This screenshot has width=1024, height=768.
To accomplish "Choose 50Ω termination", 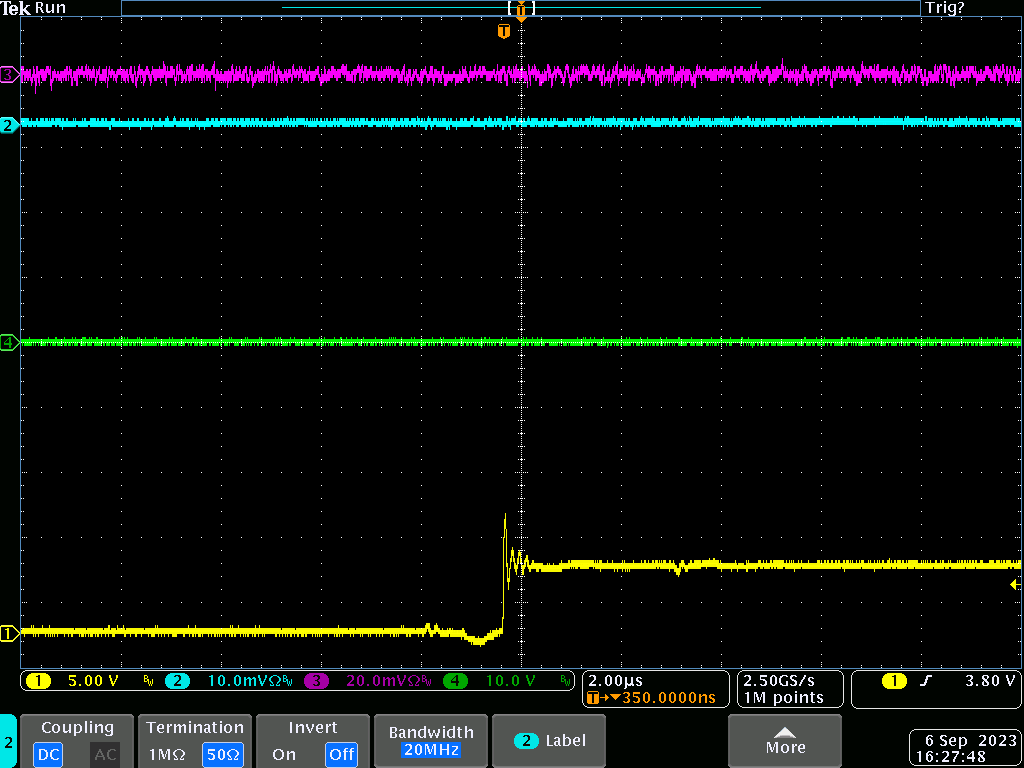I will (x=223, y=754).
